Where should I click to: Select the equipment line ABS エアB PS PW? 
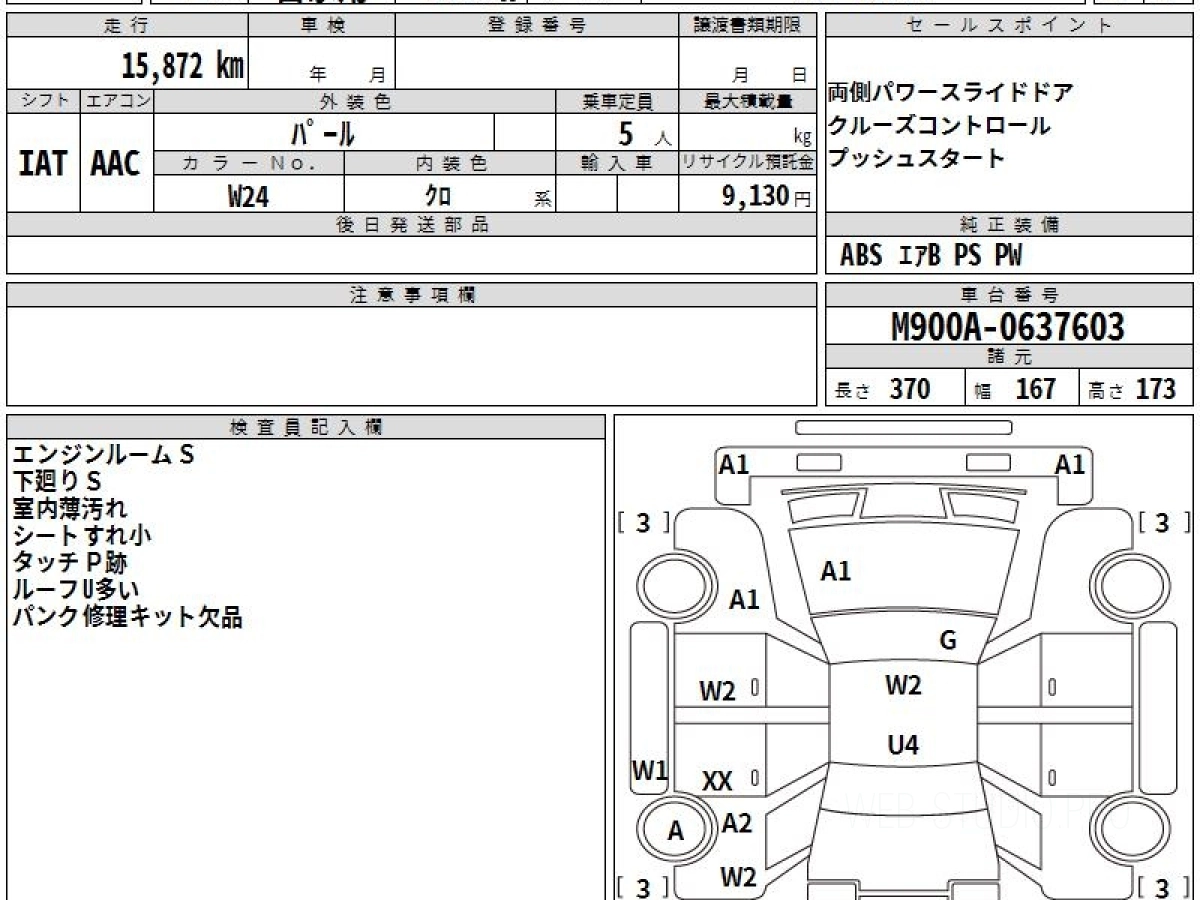pyautogui.click(x=931, y=256)
